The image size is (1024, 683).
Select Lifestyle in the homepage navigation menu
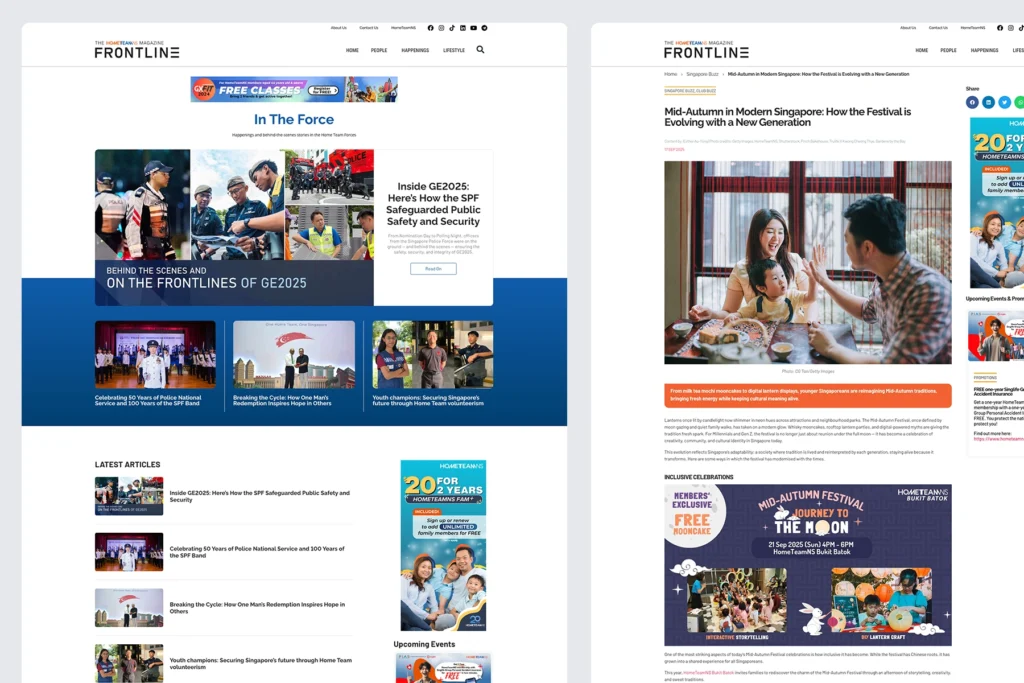(454, 50)
